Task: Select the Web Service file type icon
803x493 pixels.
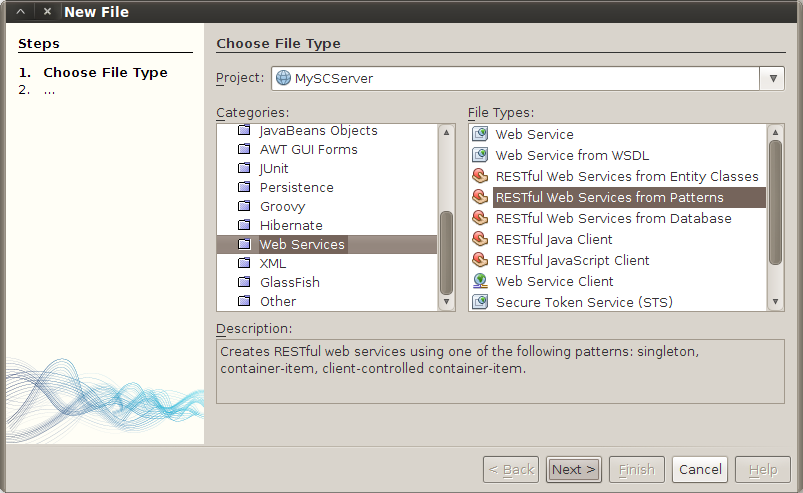Action: coord(480,134)
